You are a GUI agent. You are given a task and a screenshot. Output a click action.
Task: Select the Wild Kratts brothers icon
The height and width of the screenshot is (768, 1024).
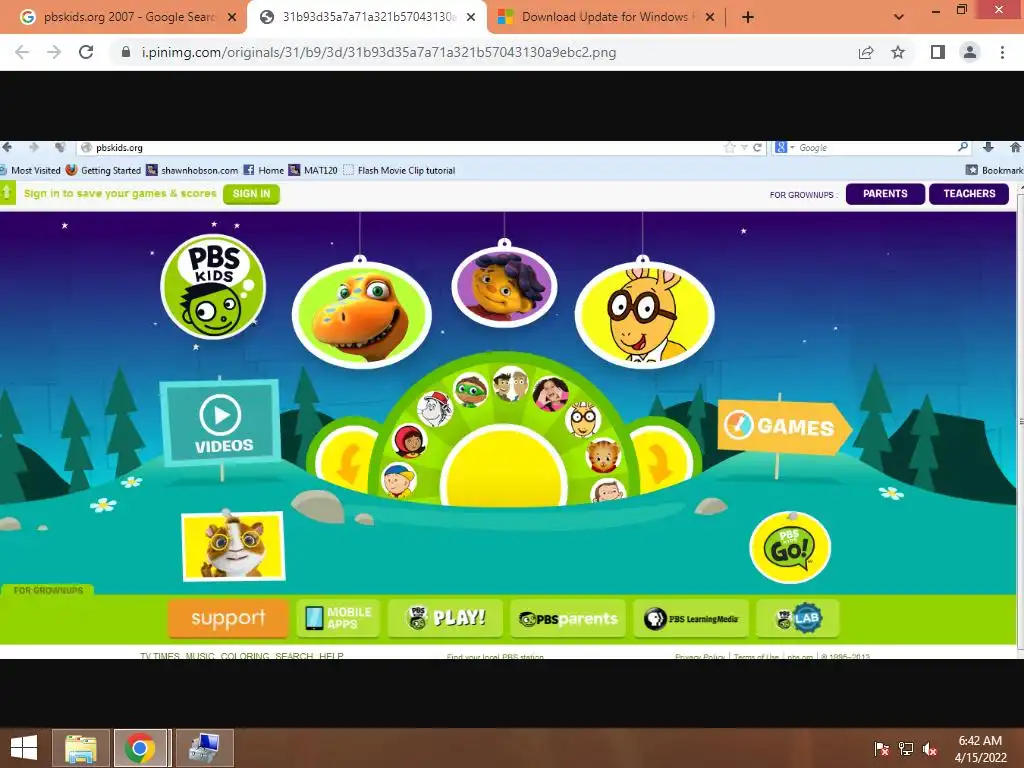511,384
